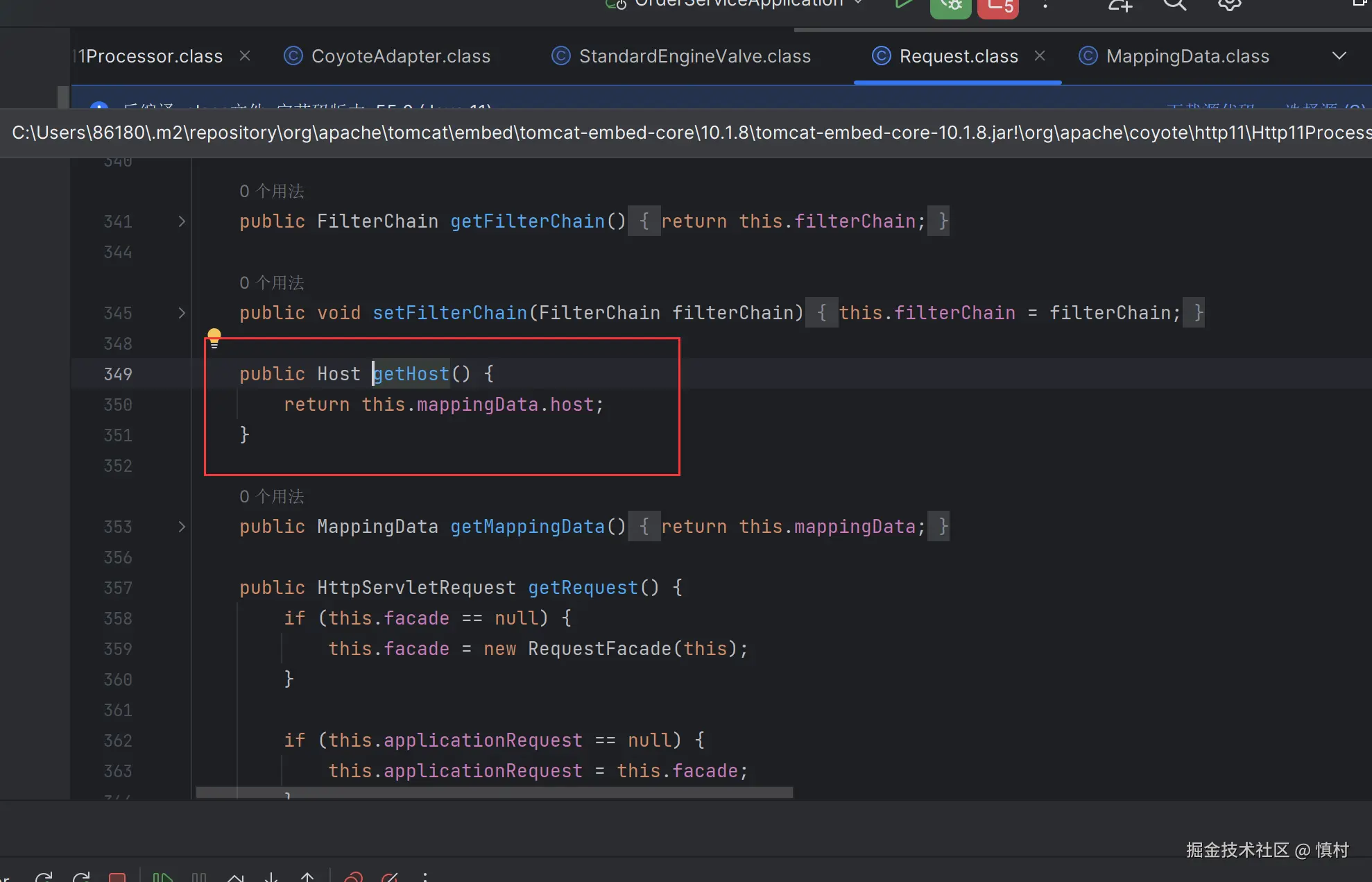
Task: Click Step Into down-arrow in debug toolbar
Action: pos(271,877)
